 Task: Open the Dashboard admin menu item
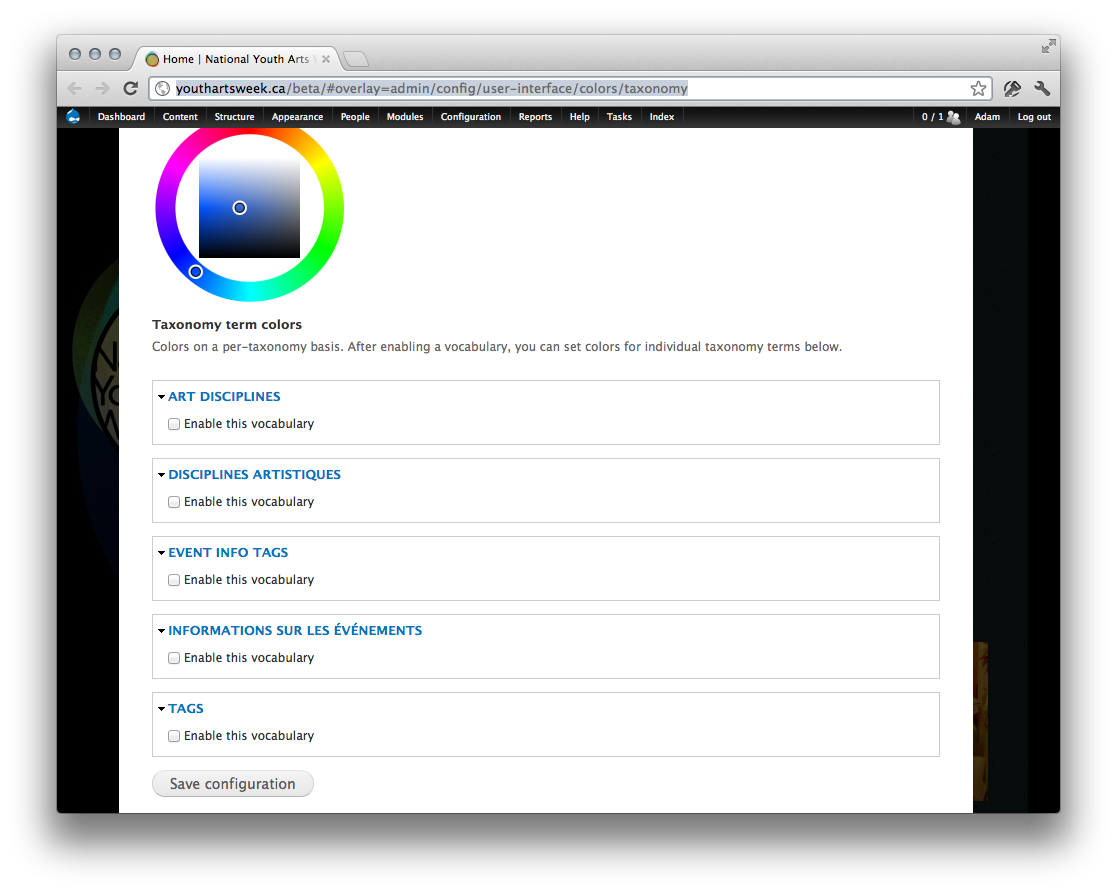121,117
